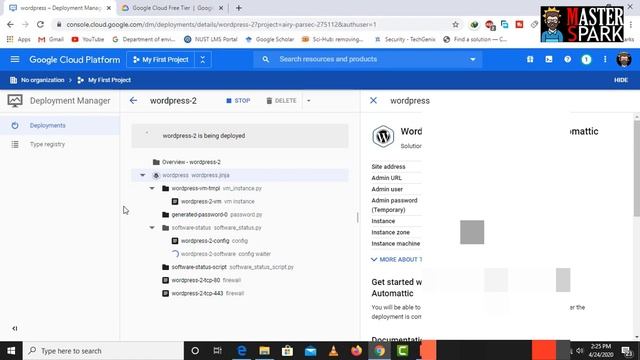Open the user account avatar

pyautogui.click(x=624, y=60)
